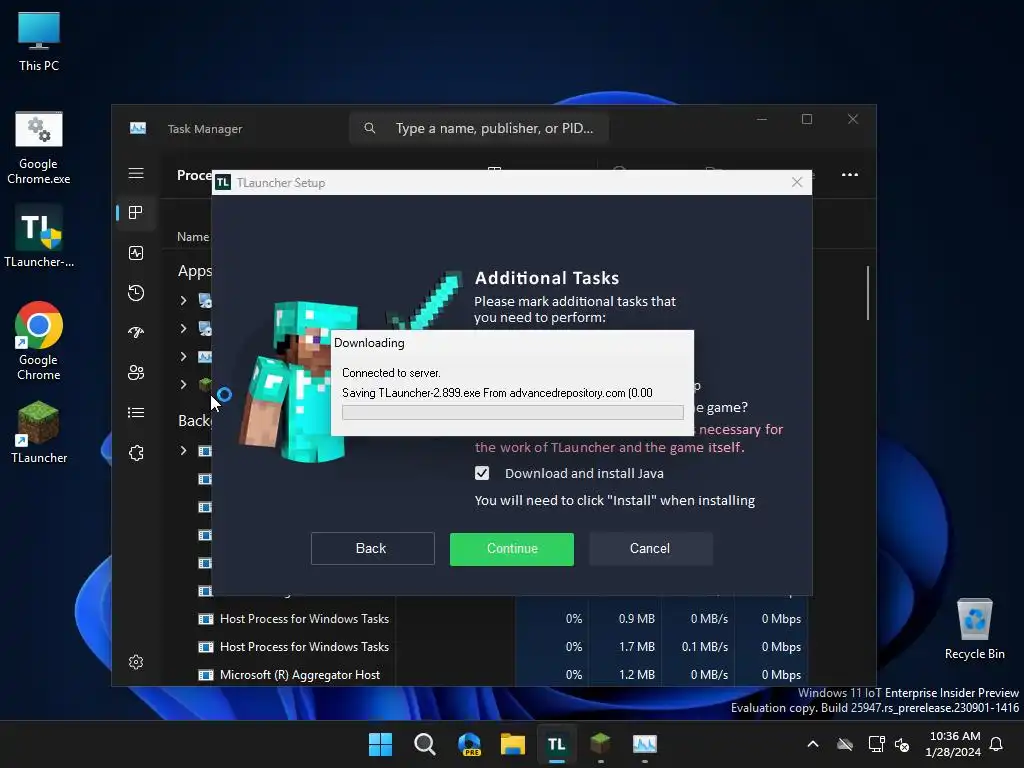Click the Task Manager vertical scrollbar
Image resolution: width=1024 pixels, height=768 pixels.
[x=867, y=293]
